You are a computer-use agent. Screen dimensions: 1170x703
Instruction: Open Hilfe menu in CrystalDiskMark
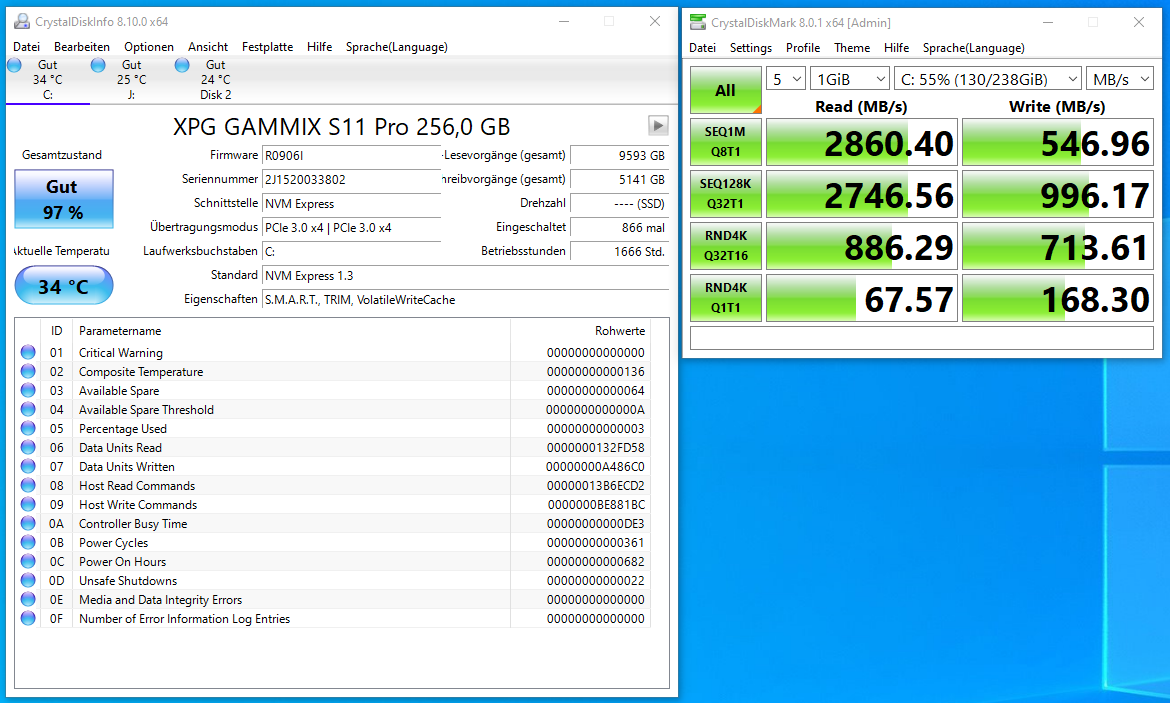pyautogui.click(x=896, y=48)
